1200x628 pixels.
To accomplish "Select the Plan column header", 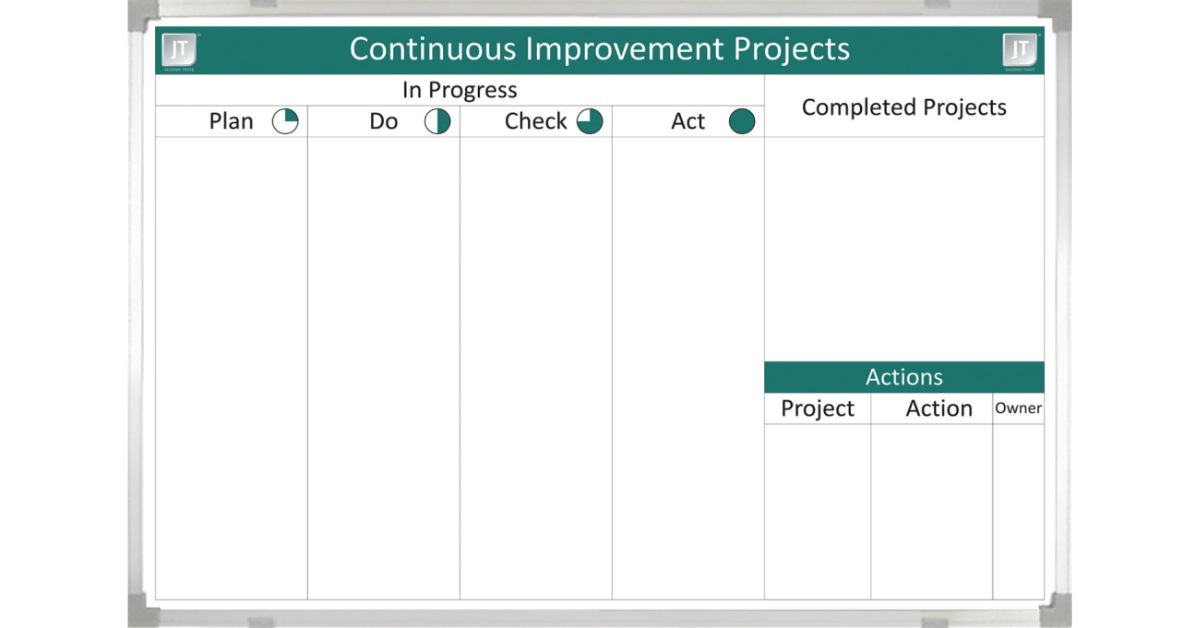I will click(x=231, y=122).
